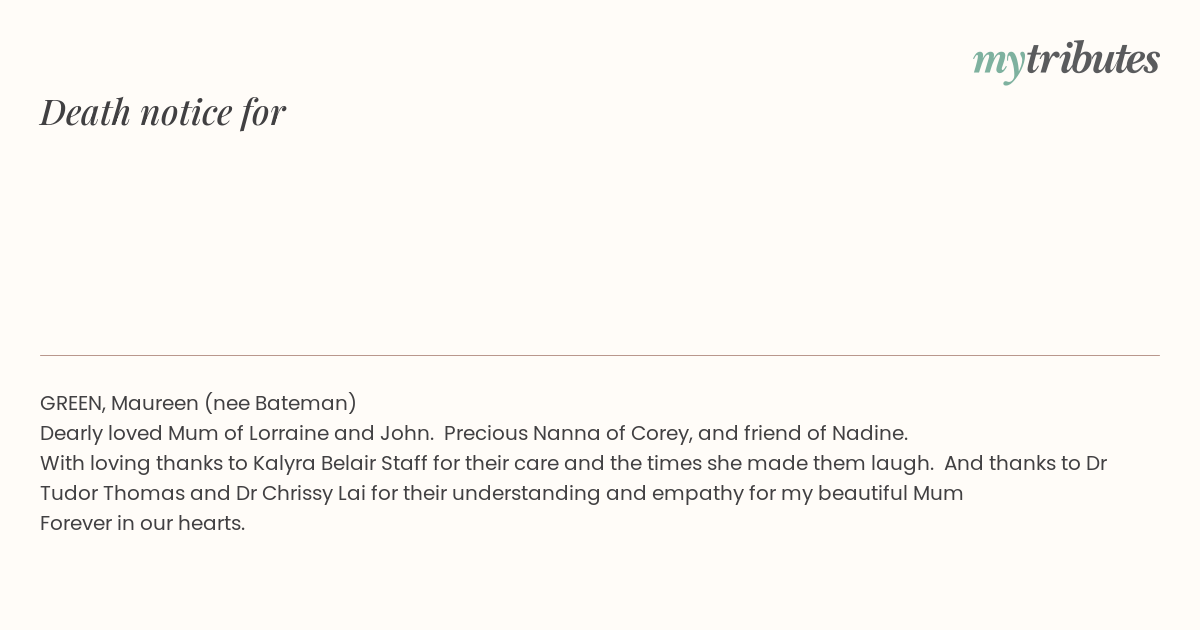Click the name "Tudor Thomas"
The image size is (1200, 630).
coord(113,493)
